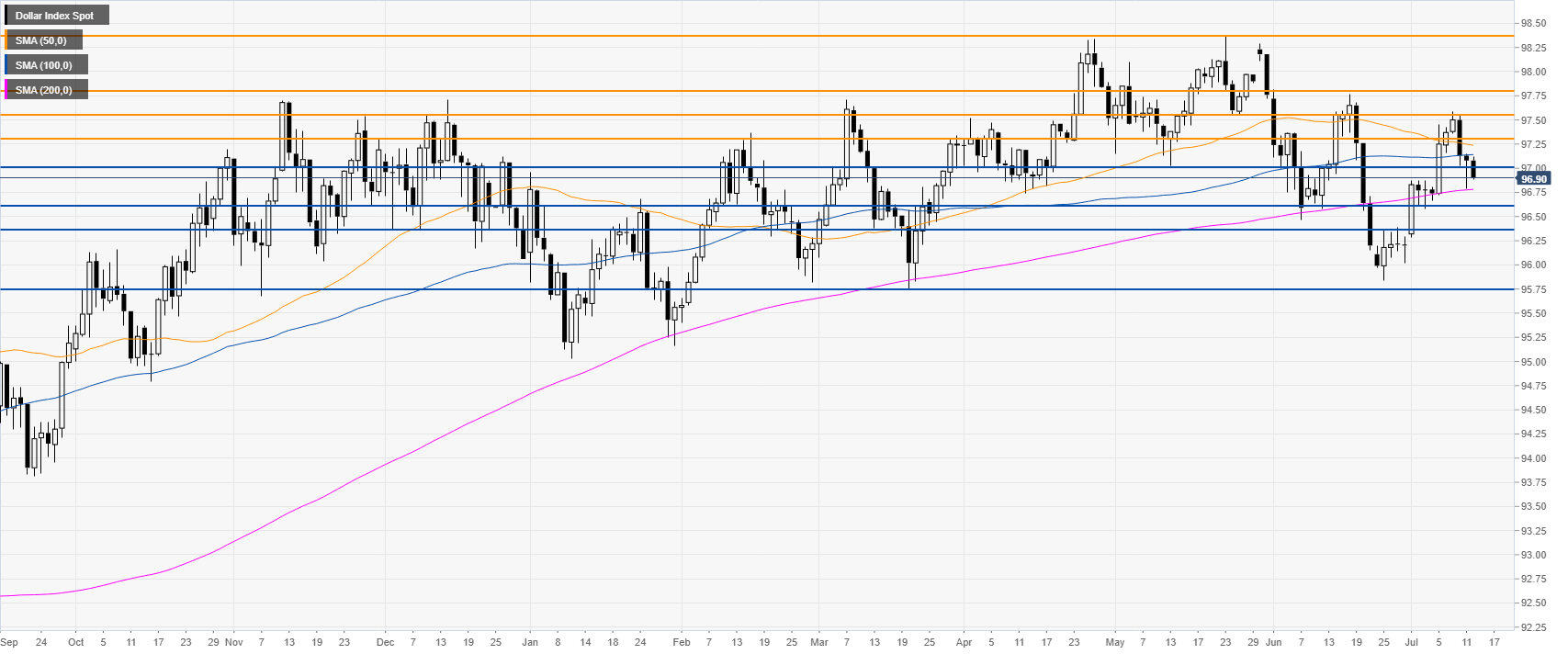Click the 100.00-level 97.00 price axis label
Image resolution: width=1568 pixels, height=654 pixels.
click(x=1533, y=168)
